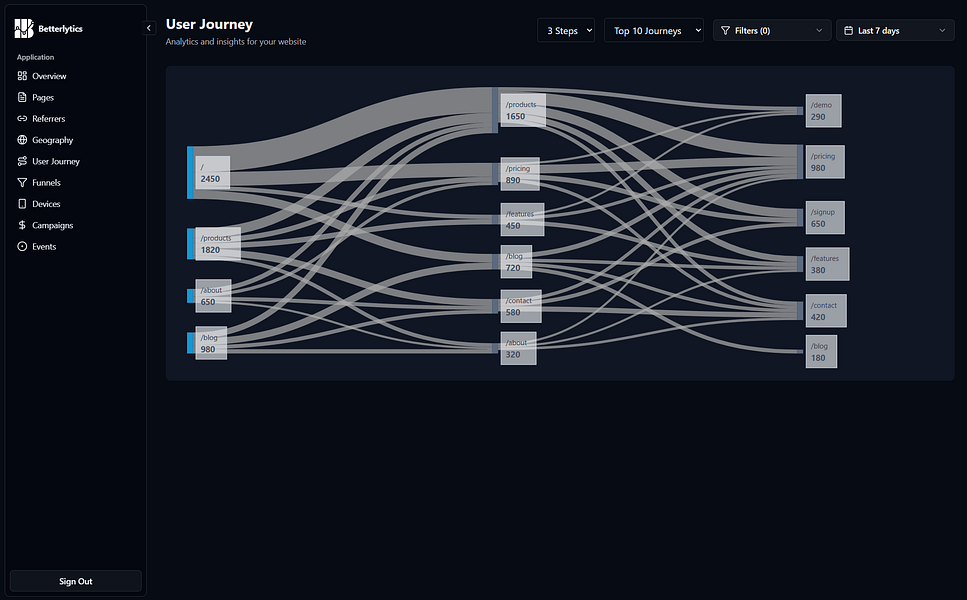Screen dimensions: 967x600
Task: Open the Last 7 days date range
Action: coord(895,30)
